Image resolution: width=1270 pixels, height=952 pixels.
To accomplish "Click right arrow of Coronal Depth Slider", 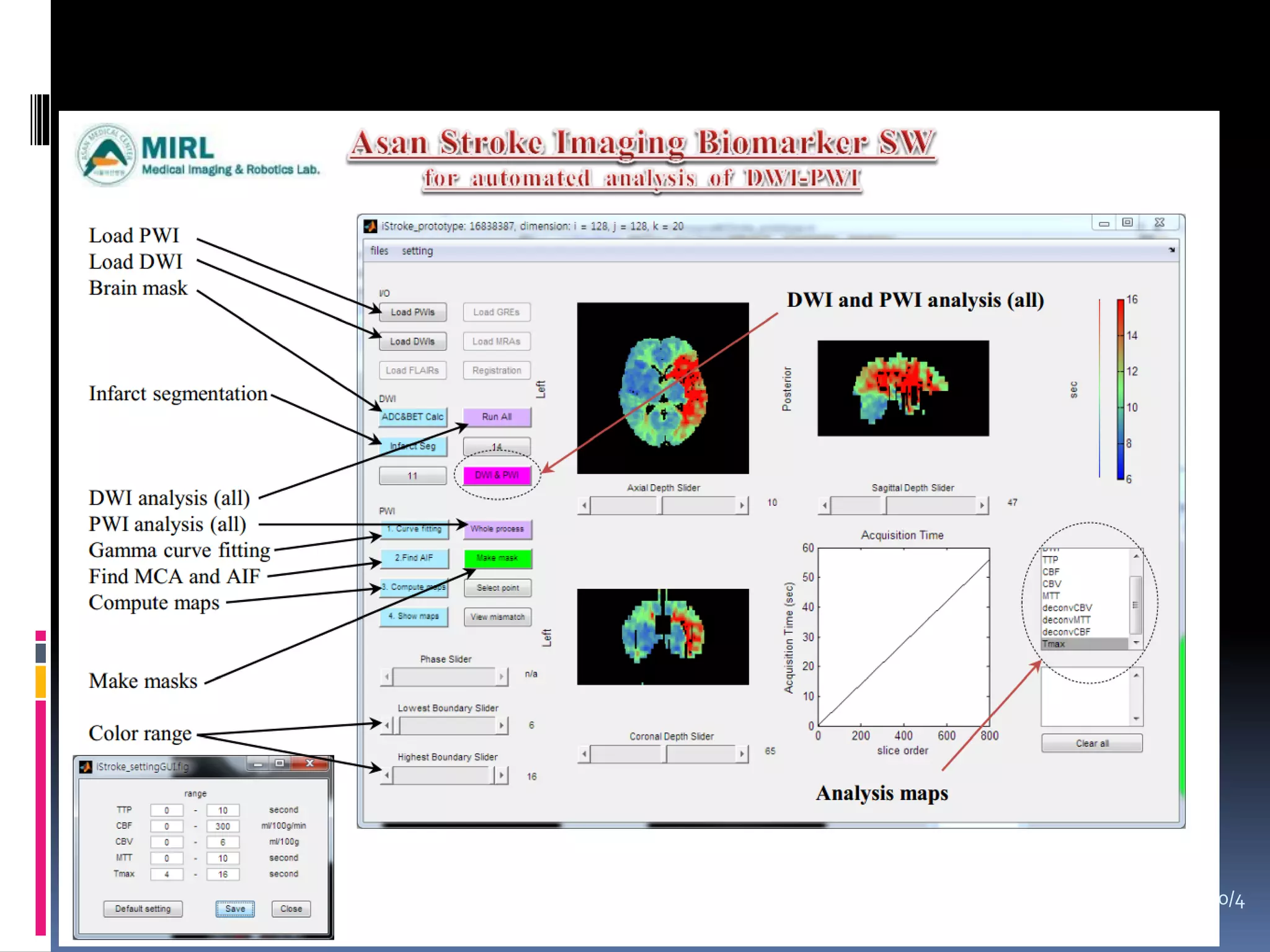I will coord(742,754).
